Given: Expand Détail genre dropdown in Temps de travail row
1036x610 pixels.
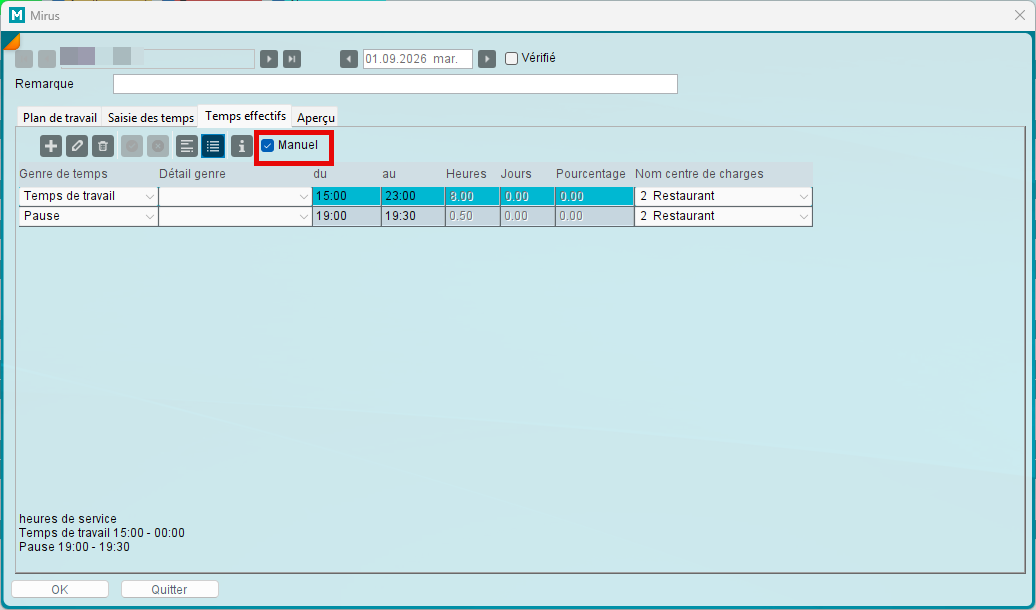Looking at the screenshot, I should pos(303,196).
